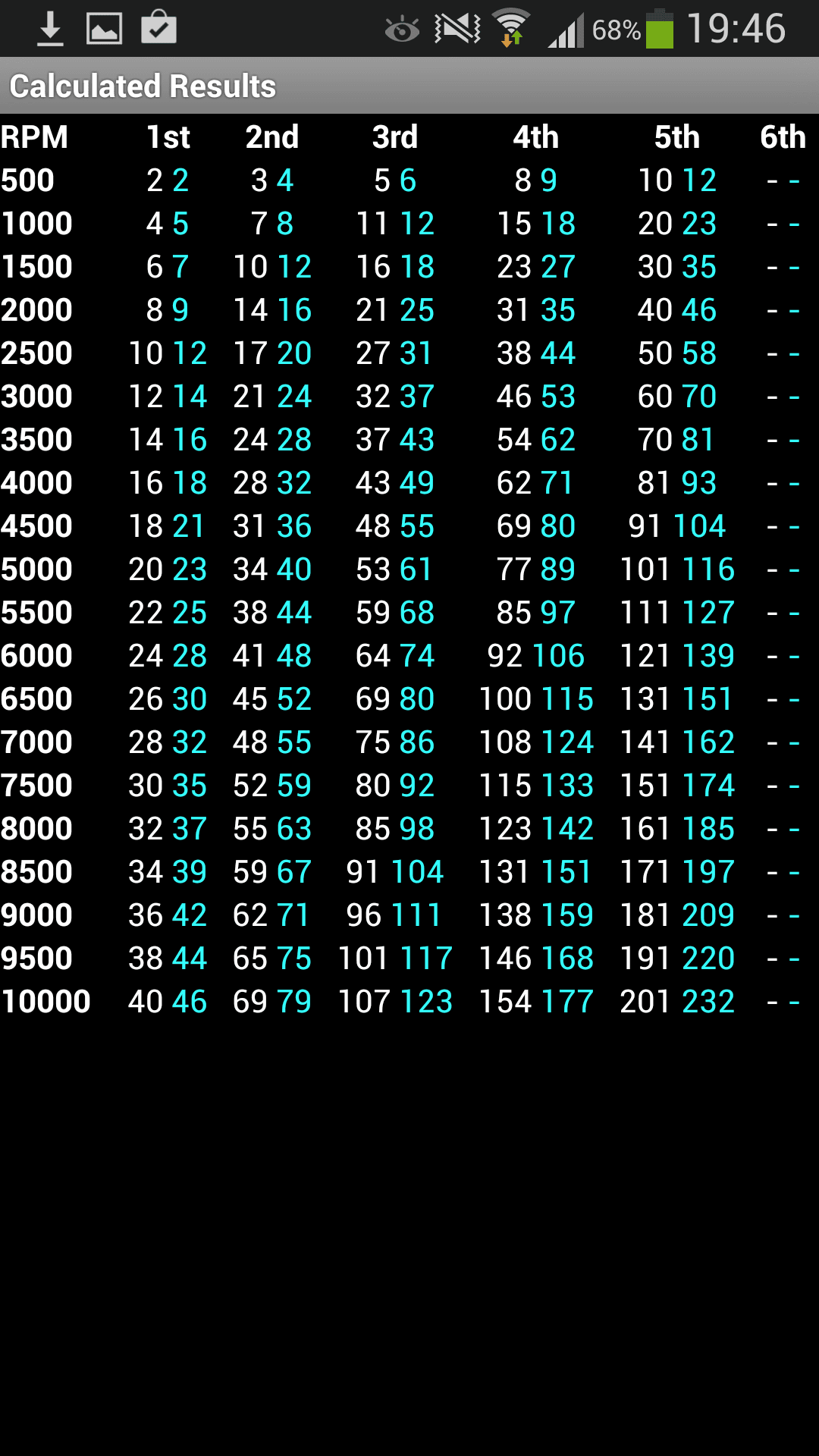
Task: Select the 6th gear column header
Action: 783,137
